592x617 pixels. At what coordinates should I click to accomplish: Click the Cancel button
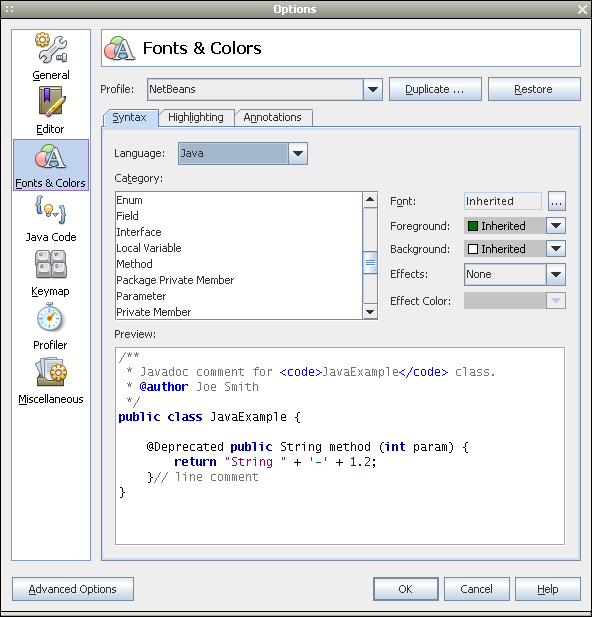tap(477, 589)
